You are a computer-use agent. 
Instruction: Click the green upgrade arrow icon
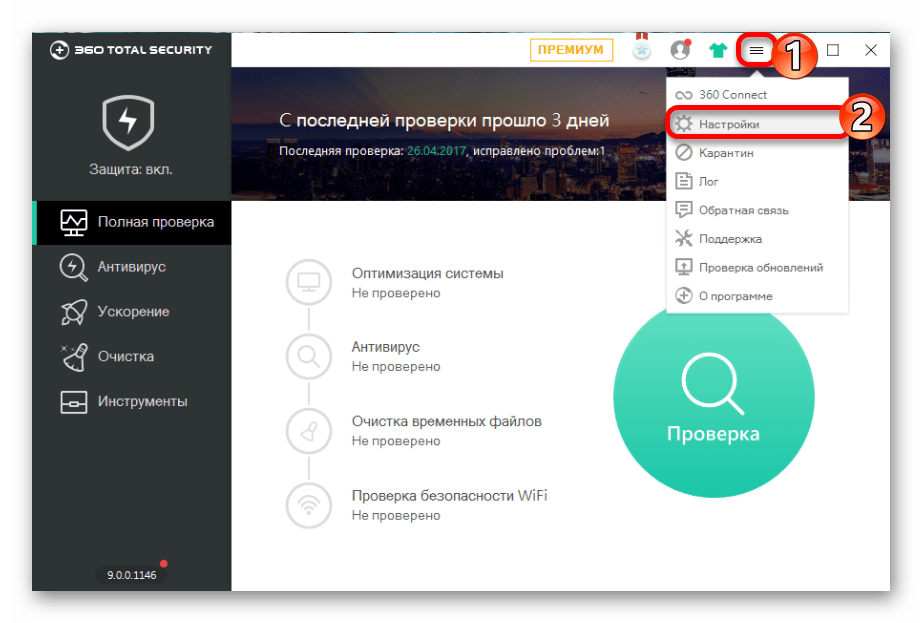(x=720, y=50)
